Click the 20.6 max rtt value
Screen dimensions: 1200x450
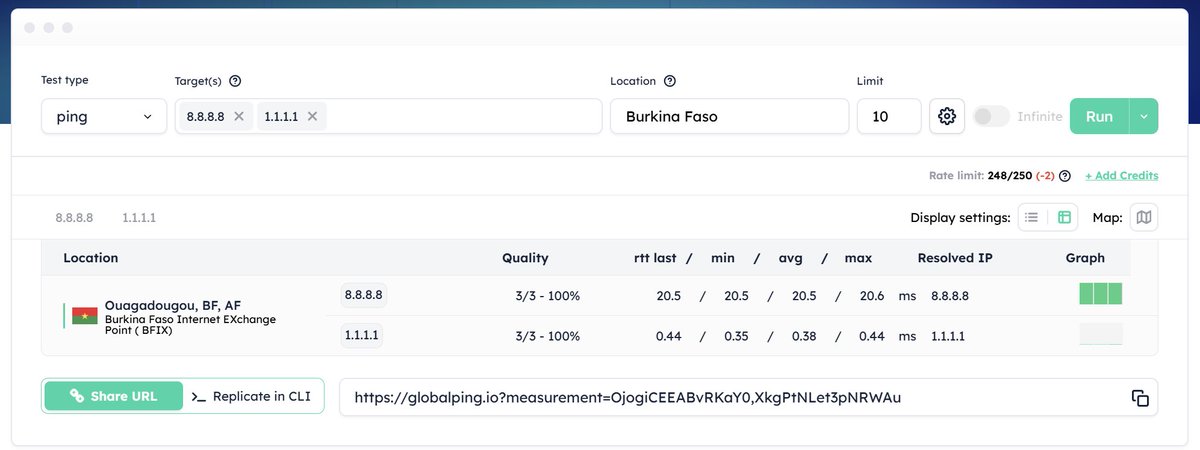coord(871,296)
